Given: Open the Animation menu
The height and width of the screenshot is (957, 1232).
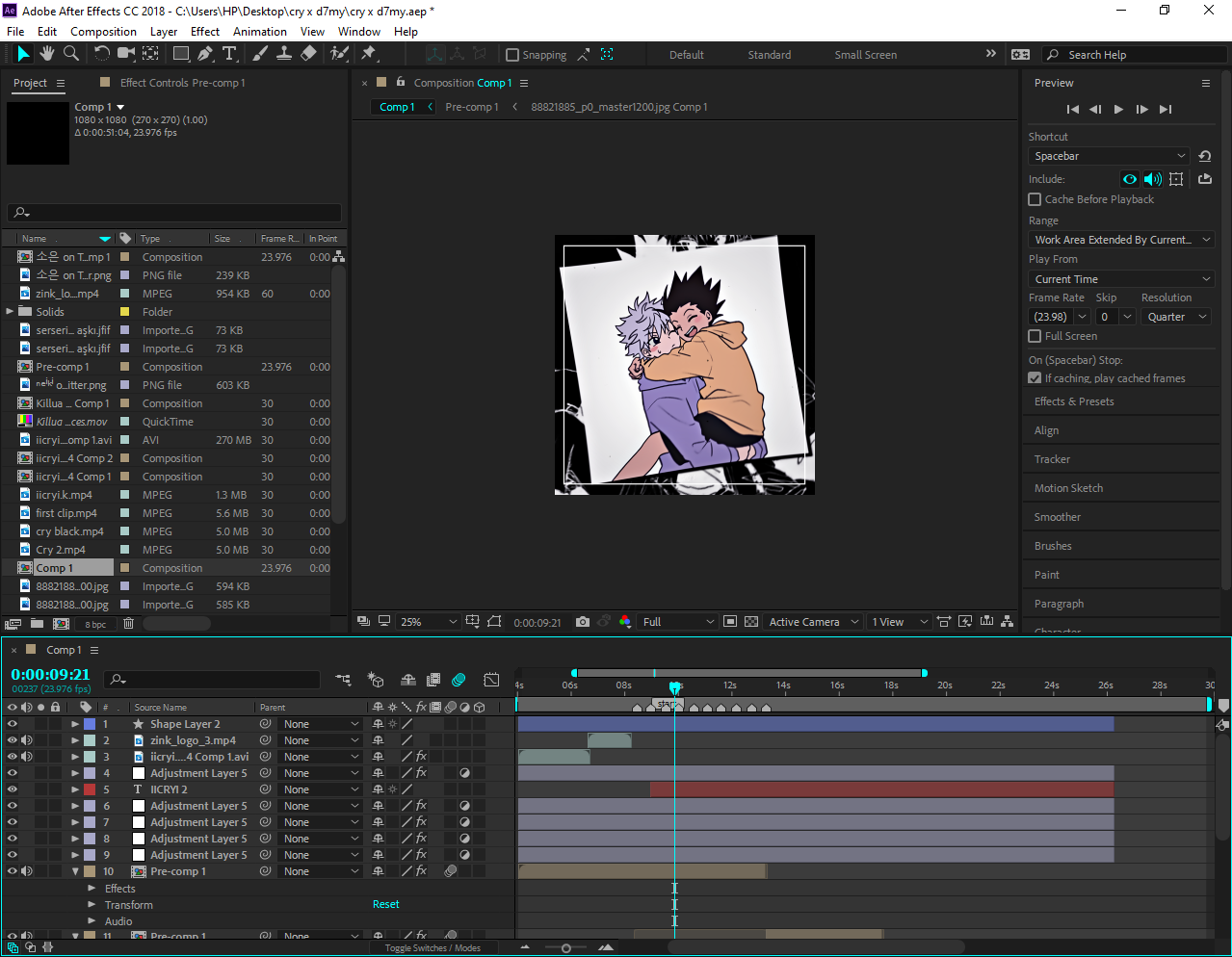Looking at the screenshot, I should tap(260, 32).
